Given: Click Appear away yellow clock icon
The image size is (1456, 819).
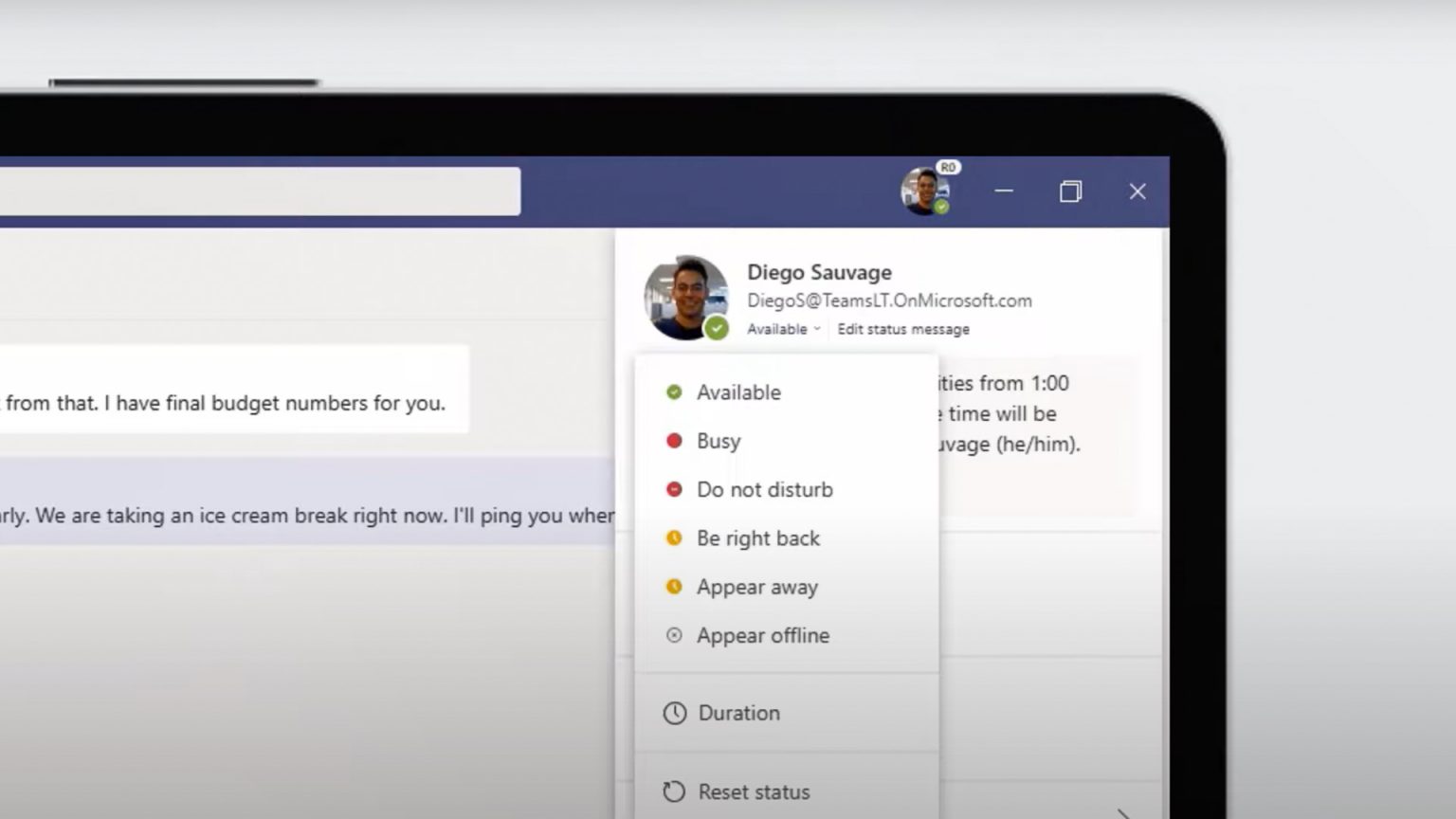Looking at the screenshot, I should point(674,587).
